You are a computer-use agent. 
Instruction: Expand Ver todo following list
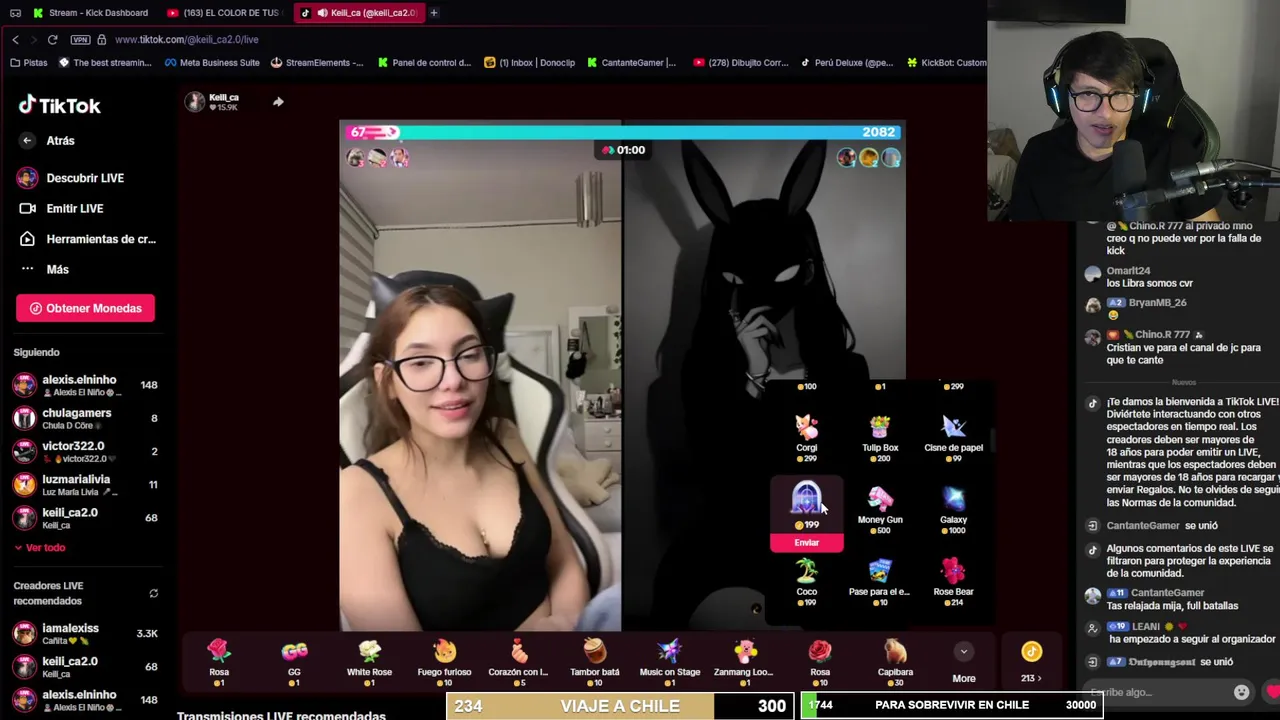pyautogui.click(x=40, y=547)
